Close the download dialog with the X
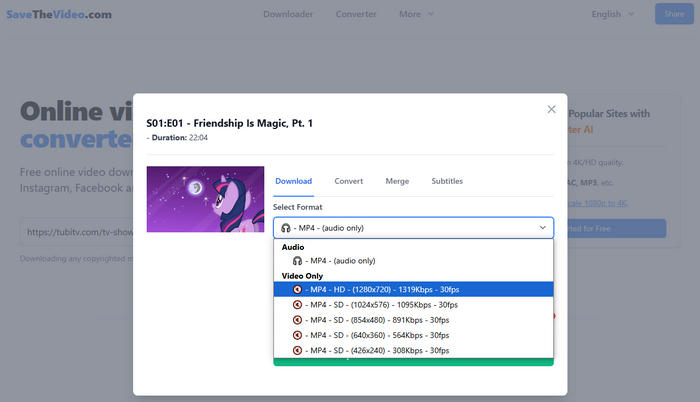 point(551,109)
